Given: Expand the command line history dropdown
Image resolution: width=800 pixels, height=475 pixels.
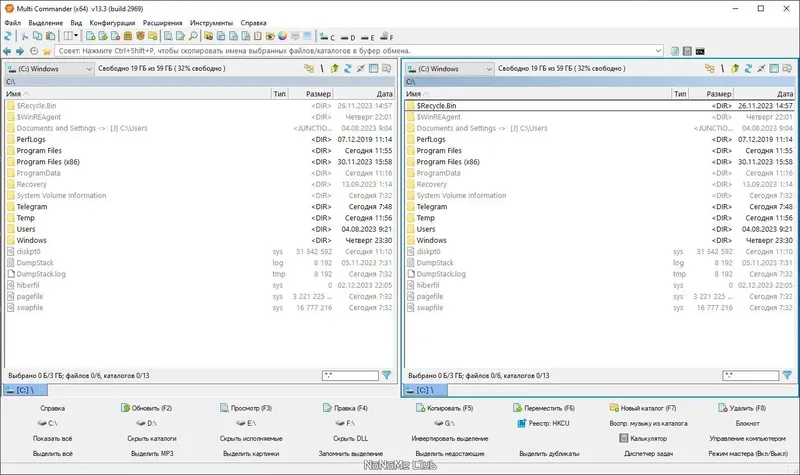Looking at the screenshot, I should click(658, 51).
